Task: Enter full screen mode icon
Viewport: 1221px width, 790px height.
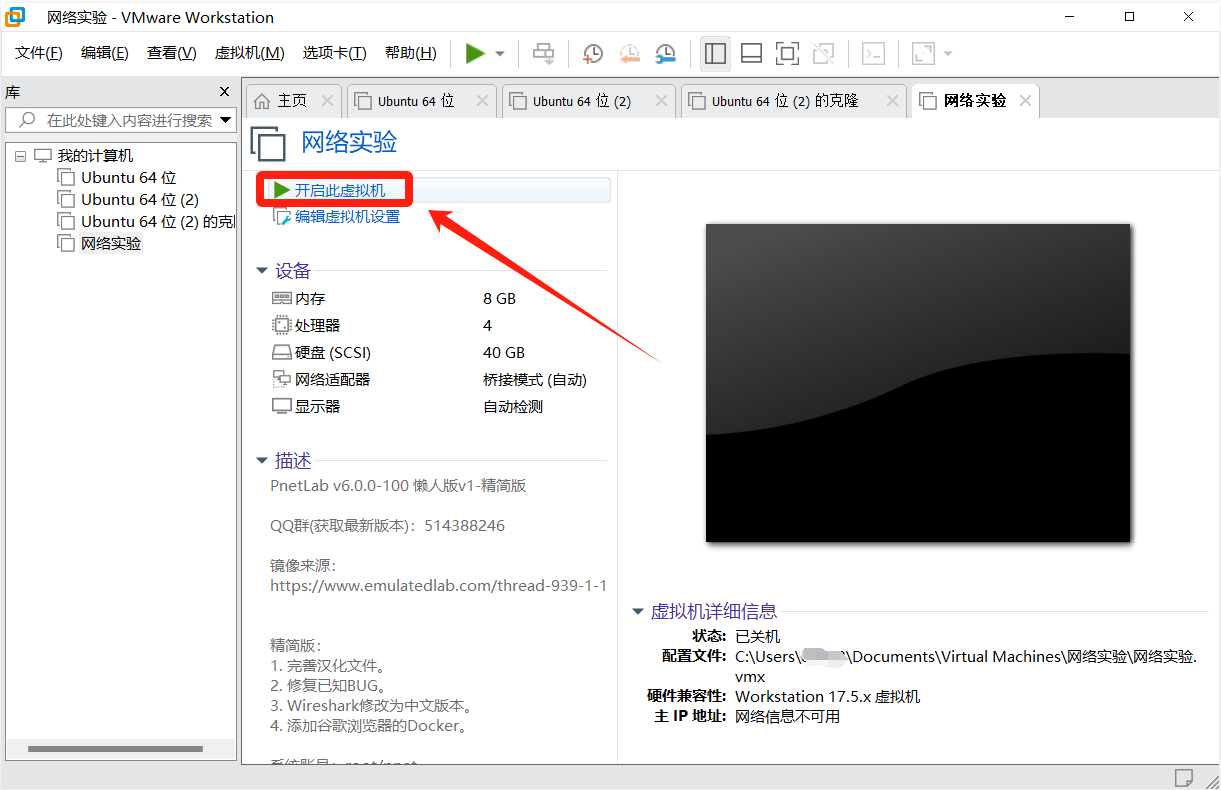Action: (x=787, y=54)
